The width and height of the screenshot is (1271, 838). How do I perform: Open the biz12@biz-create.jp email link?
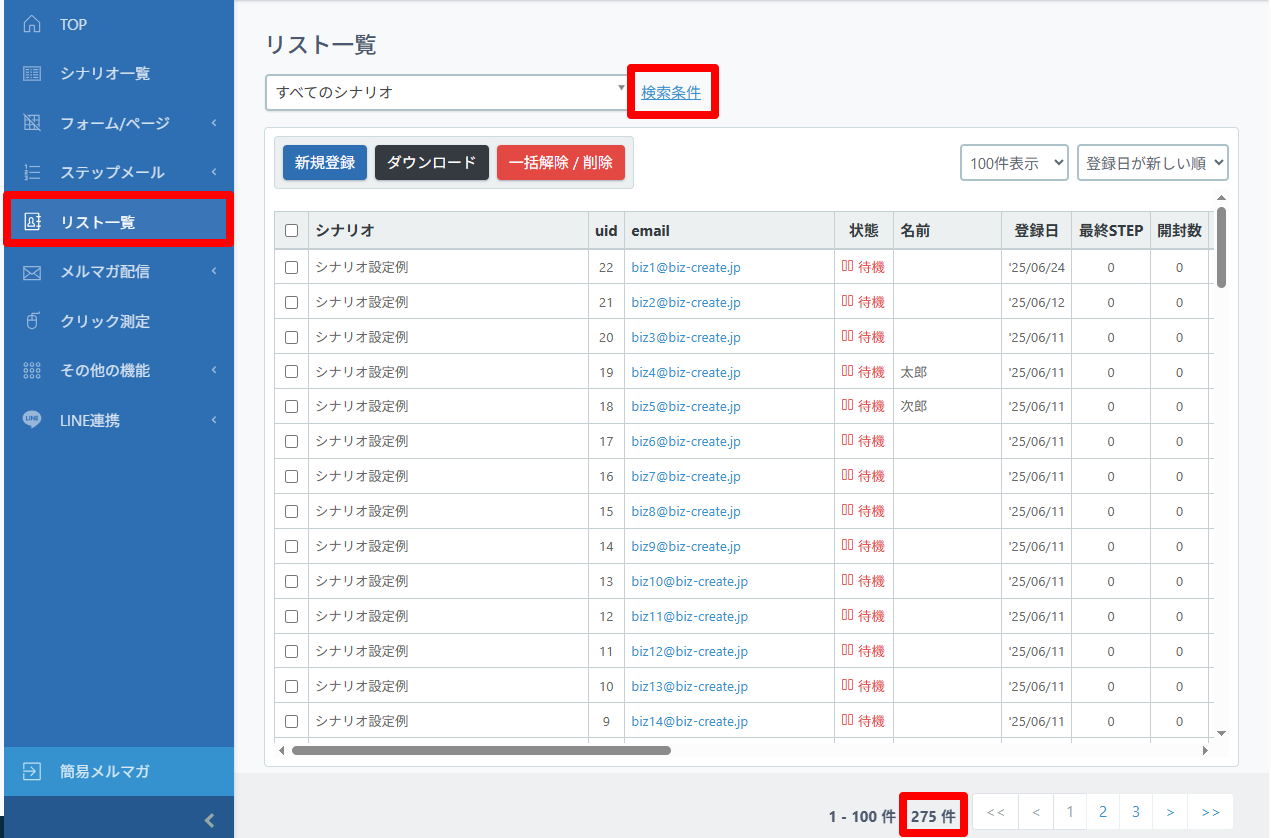pyautogui.click(x=690, y=651)
